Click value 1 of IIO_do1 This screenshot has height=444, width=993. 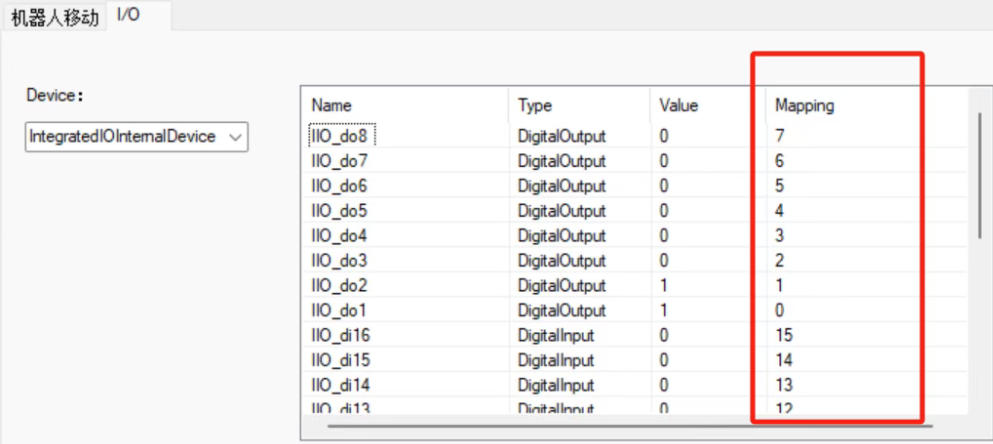click(x=665, y=311)
